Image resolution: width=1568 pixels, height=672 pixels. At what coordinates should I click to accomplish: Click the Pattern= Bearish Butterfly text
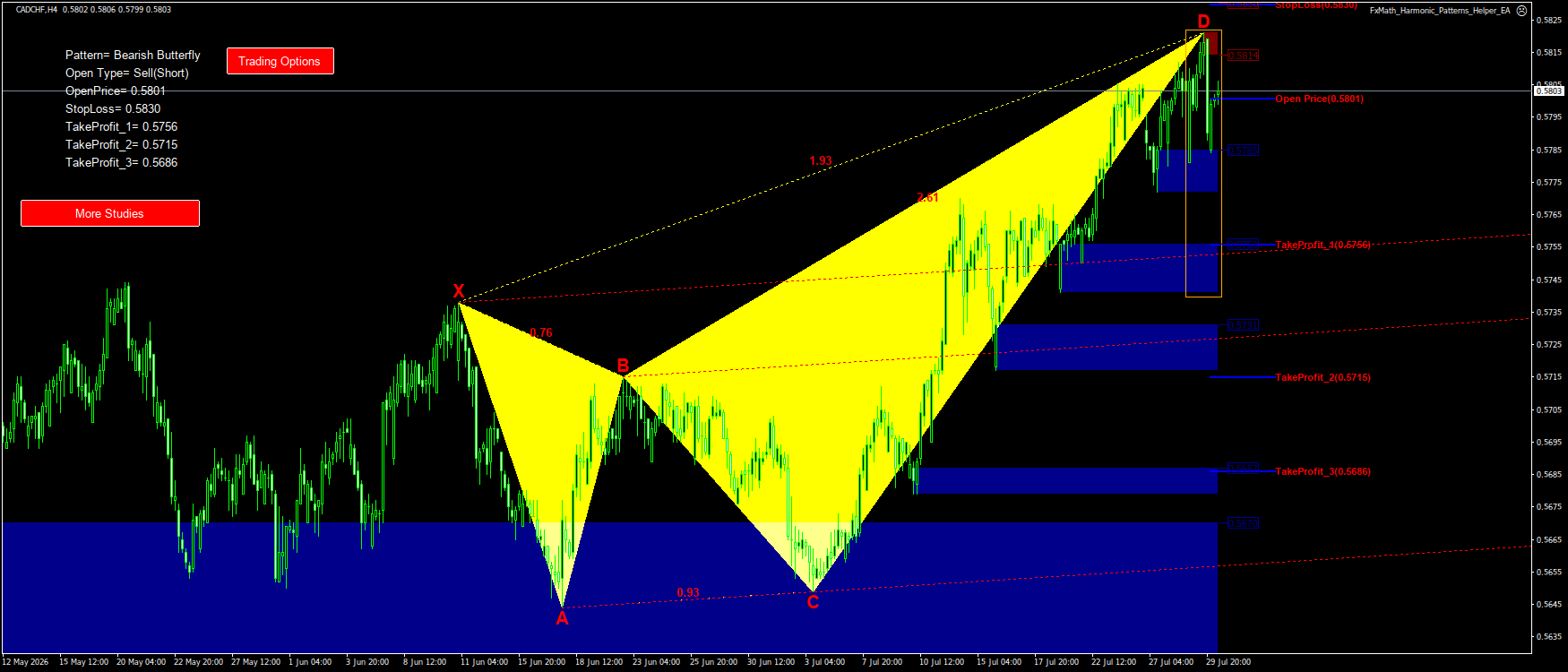[133, 55]
